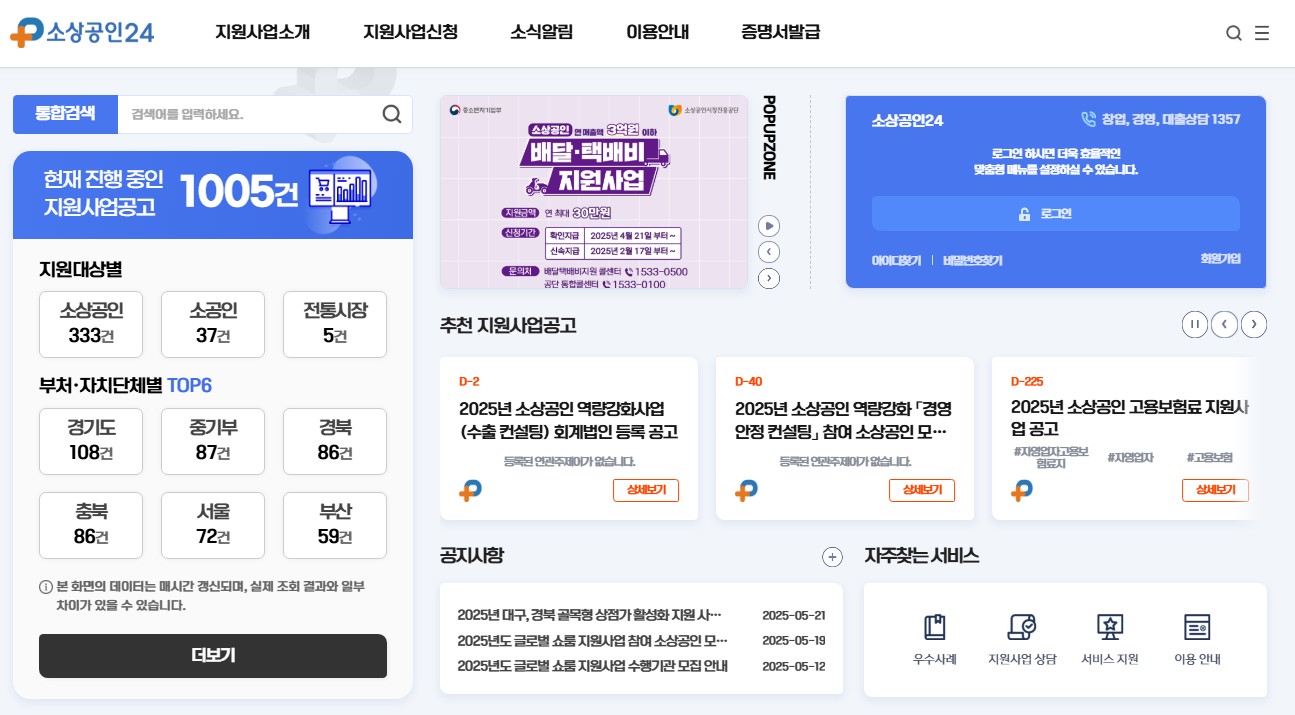Click the 2025-05-21 notice date
The height and width of the screenshot is (715, 1295).
pos(794,615)
